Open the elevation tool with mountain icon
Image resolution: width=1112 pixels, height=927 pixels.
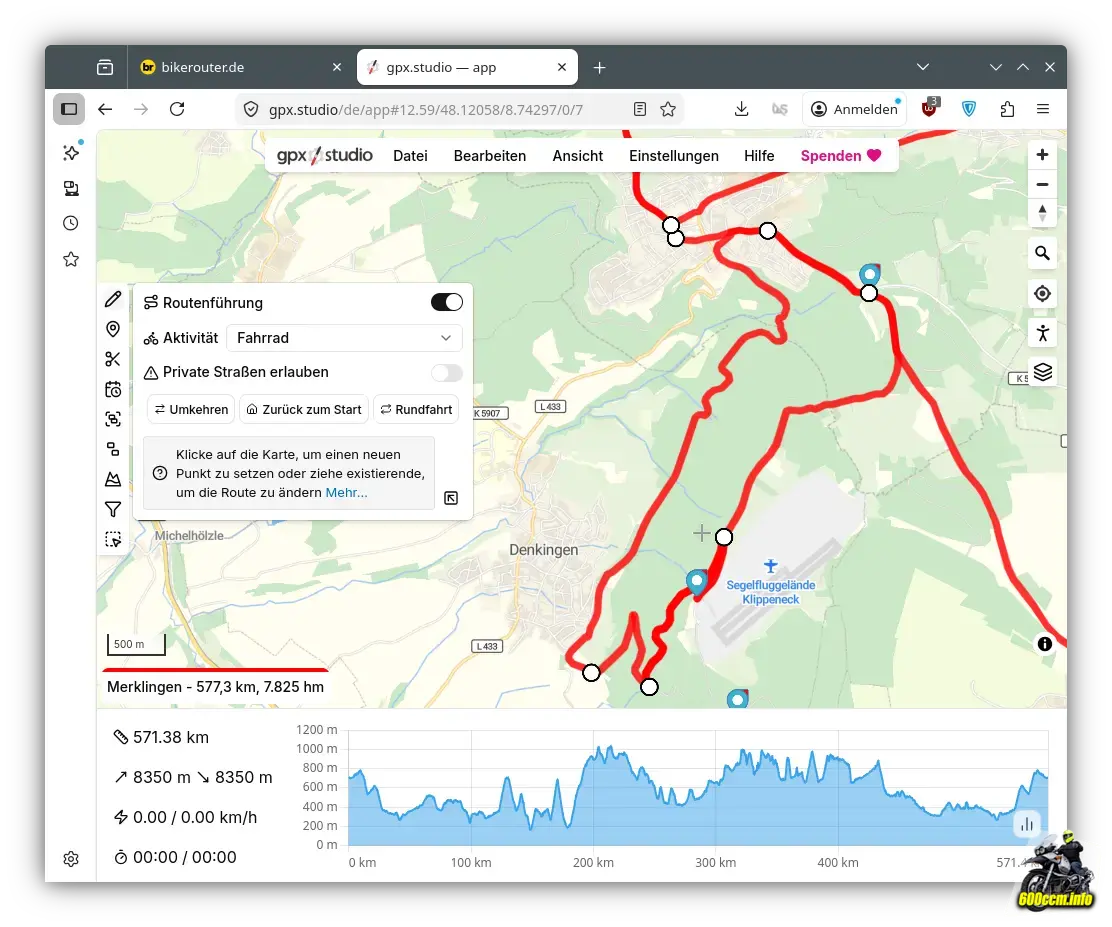point(113,479)
